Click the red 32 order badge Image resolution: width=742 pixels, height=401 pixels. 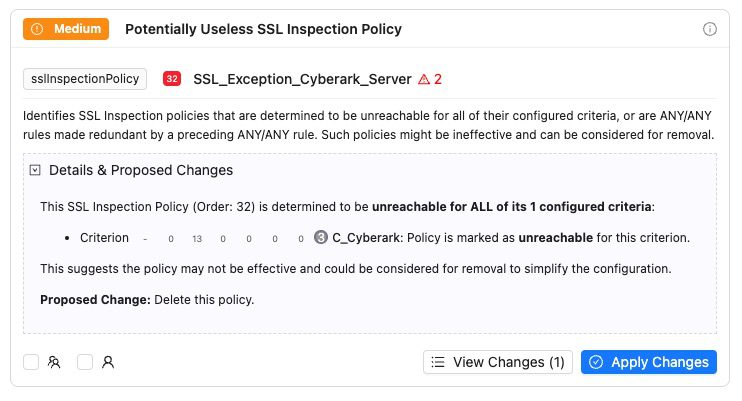pos(172,79)
